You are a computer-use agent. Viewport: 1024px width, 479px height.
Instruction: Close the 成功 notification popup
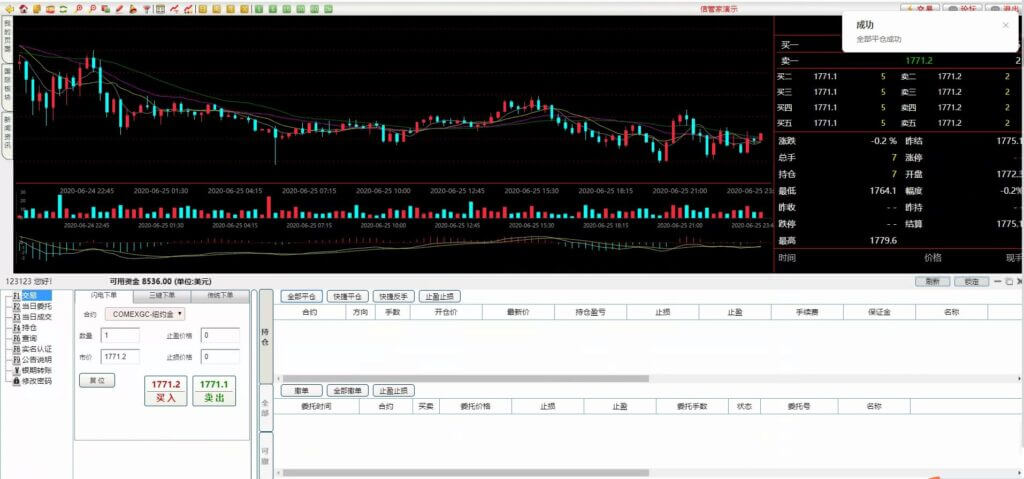coord(1005,25)
